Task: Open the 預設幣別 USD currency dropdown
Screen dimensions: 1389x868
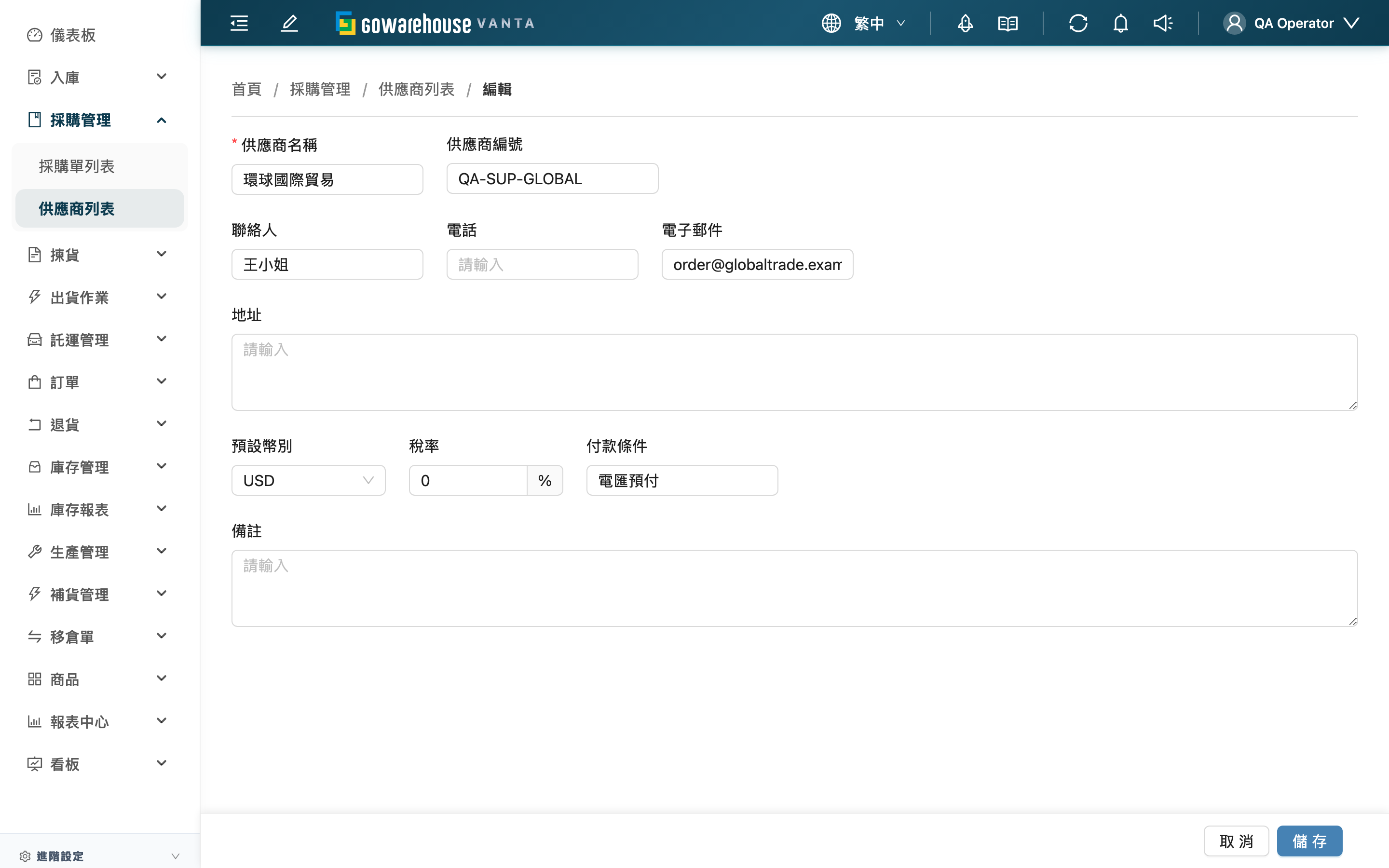Action: point(308,480)
